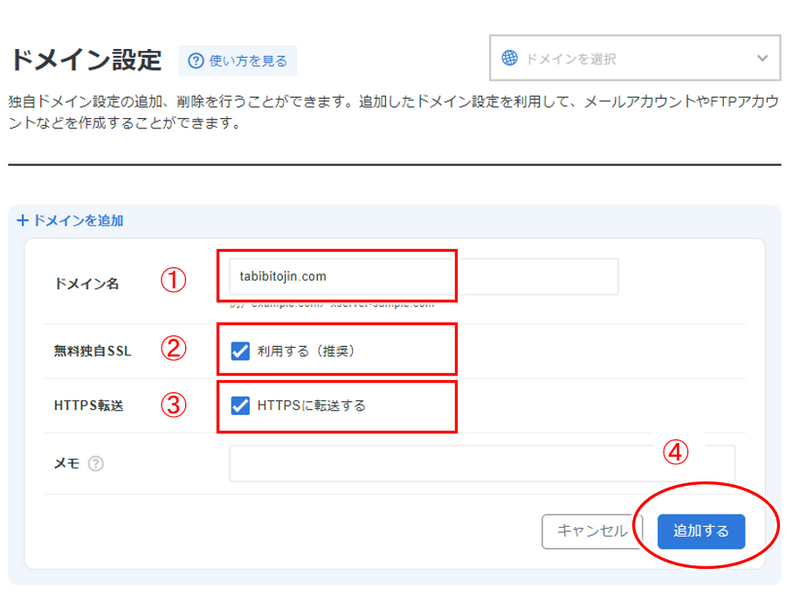
Task: Focus the ドメイン名 input with tabibitojin.com
Action: pyautogui.click(x=423, y=277)
